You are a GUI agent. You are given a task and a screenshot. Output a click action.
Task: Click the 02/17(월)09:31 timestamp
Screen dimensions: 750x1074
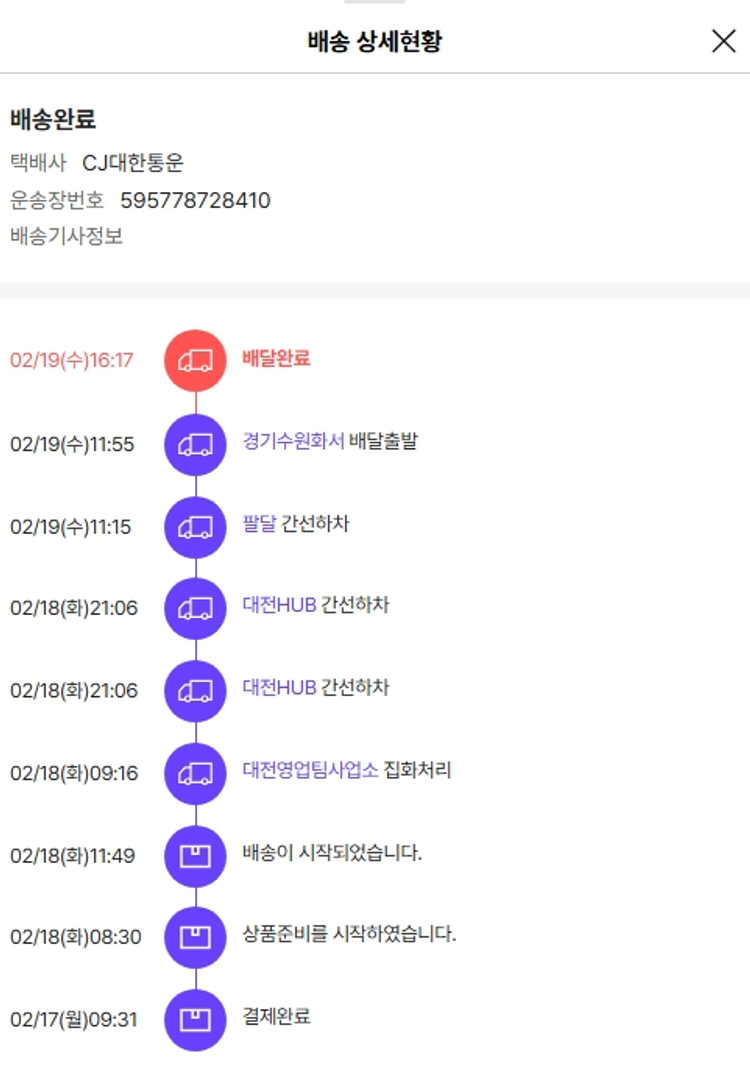[x=74, y=1020]
